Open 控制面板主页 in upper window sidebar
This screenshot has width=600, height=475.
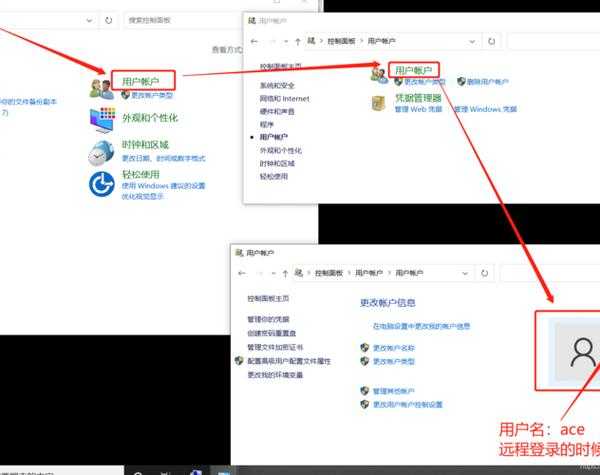280,66
